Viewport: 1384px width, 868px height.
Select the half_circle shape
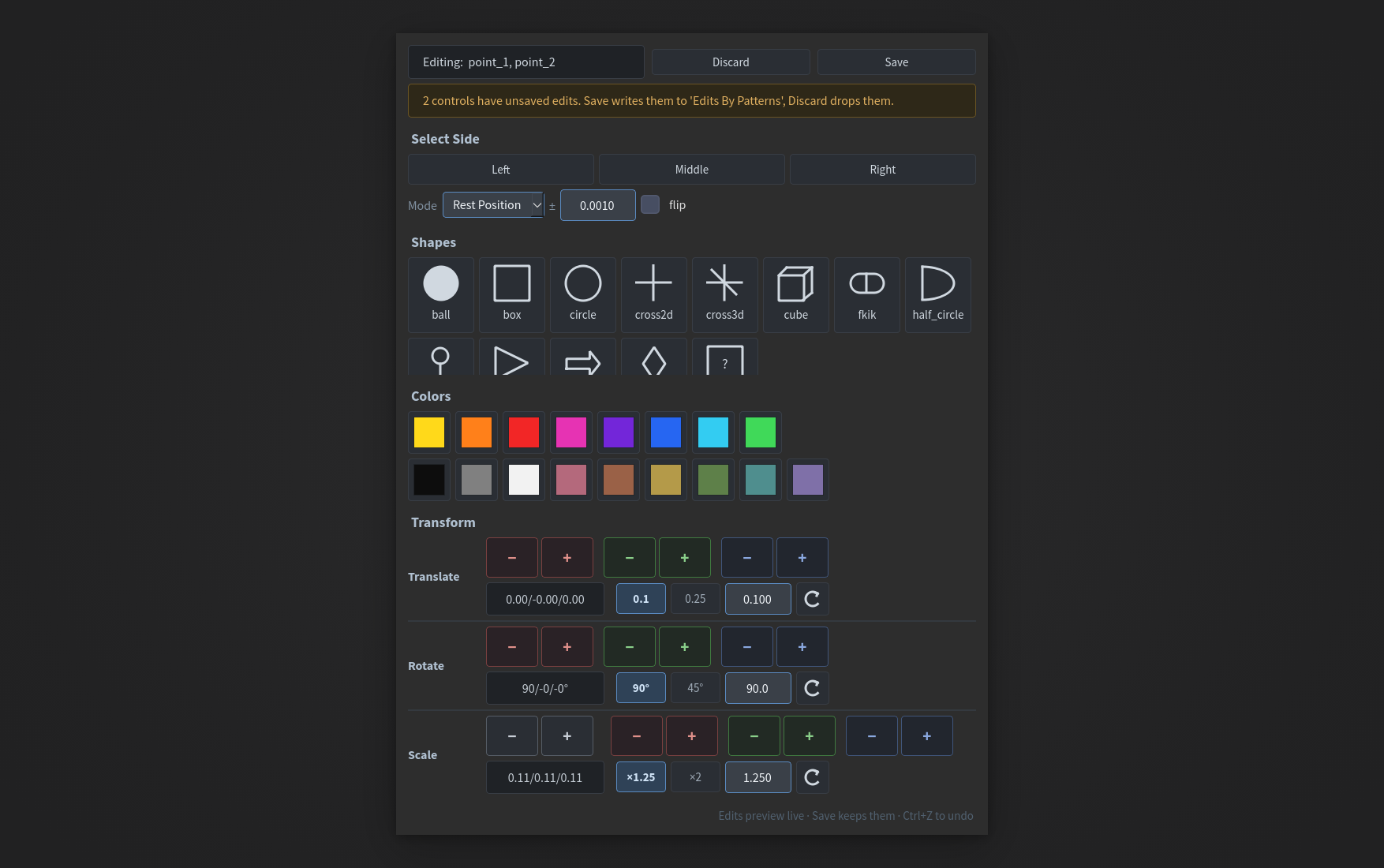pos(938,294)
